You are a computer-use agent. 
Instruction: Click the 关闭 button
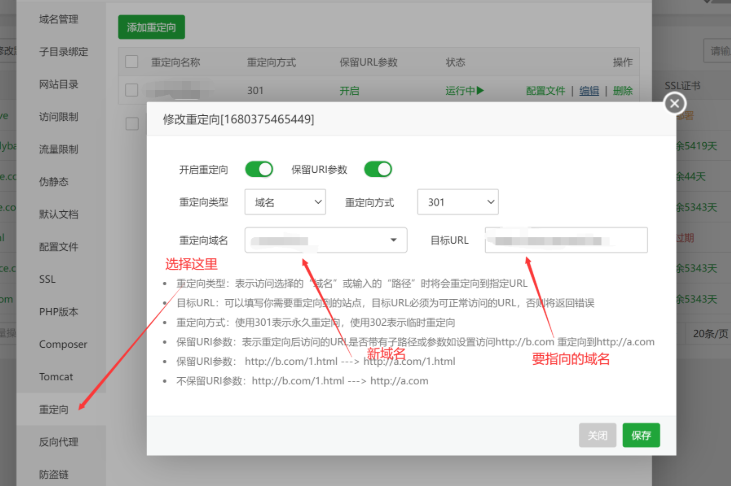point(597,435)
